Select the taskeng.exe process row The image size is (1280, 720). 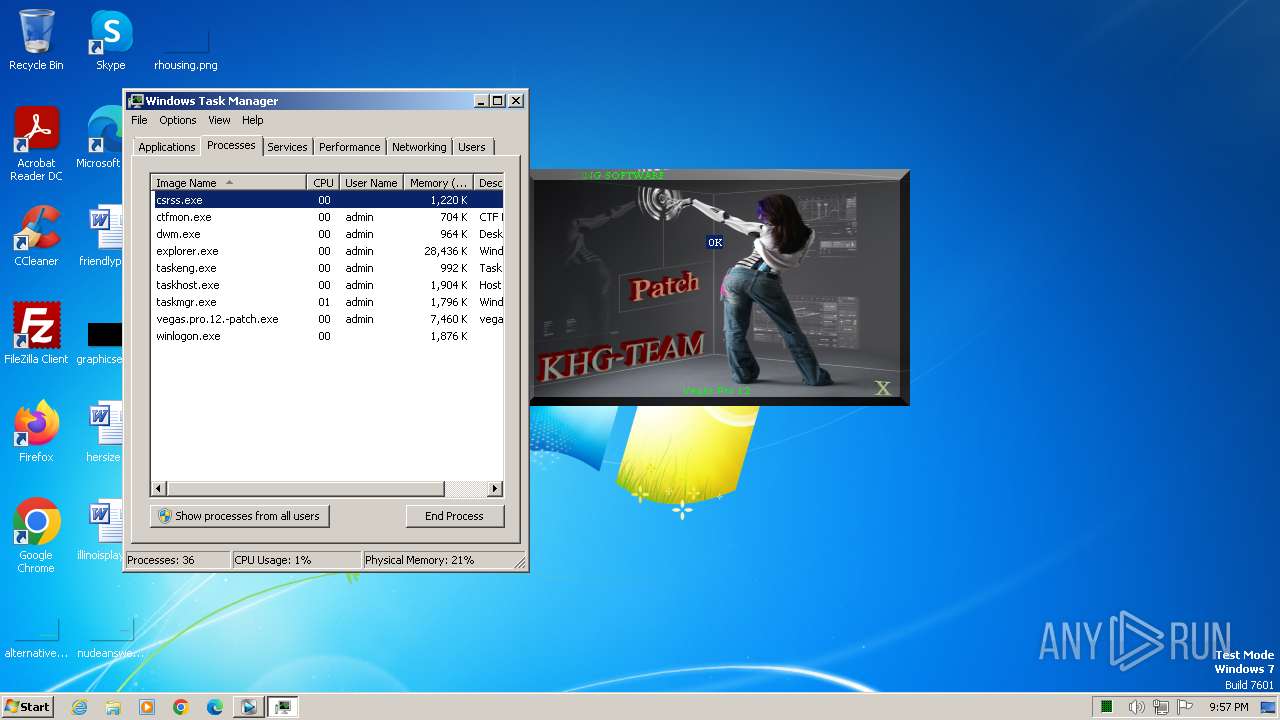pyautogui.click(x=327, y=268)
